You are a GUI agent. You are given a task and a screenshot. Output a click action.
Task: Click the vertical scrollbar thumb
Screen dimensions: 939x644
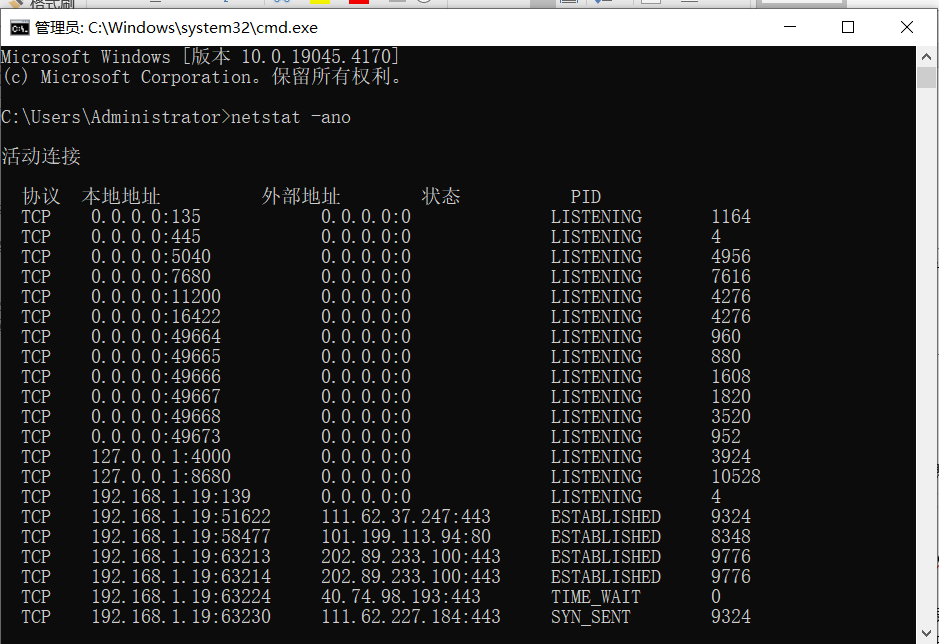tap(926, 77)
